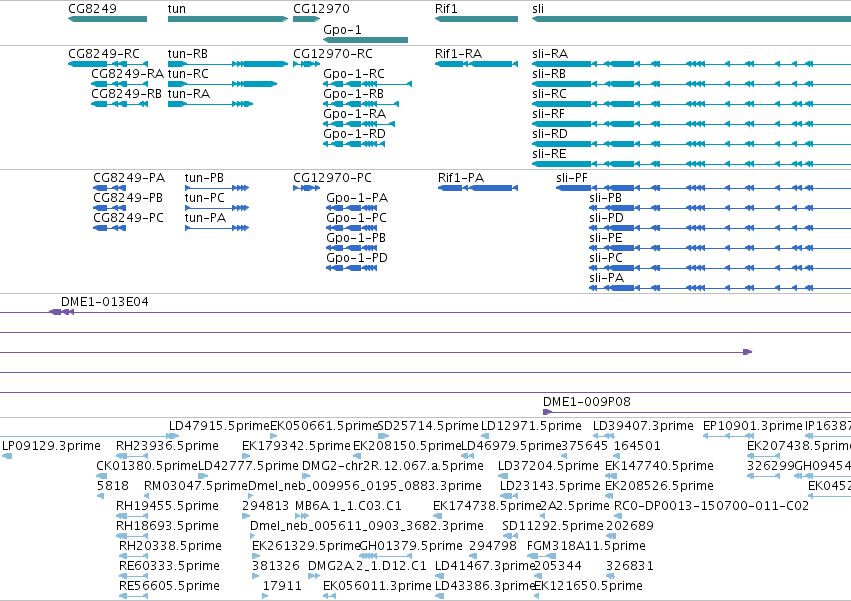Select the CG12970-PC coding feature
851x601 pixels.
coord(307,188)
